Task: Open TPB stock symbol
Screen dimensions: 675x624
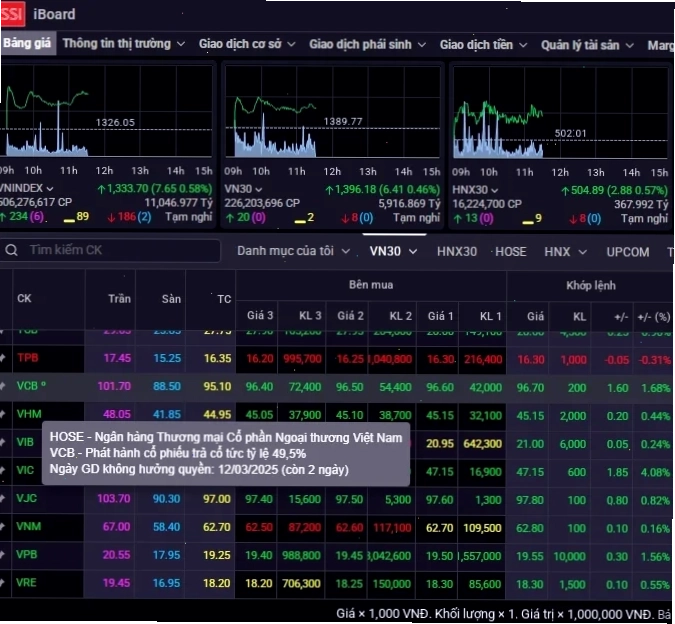Action: (x=28, y=358)
